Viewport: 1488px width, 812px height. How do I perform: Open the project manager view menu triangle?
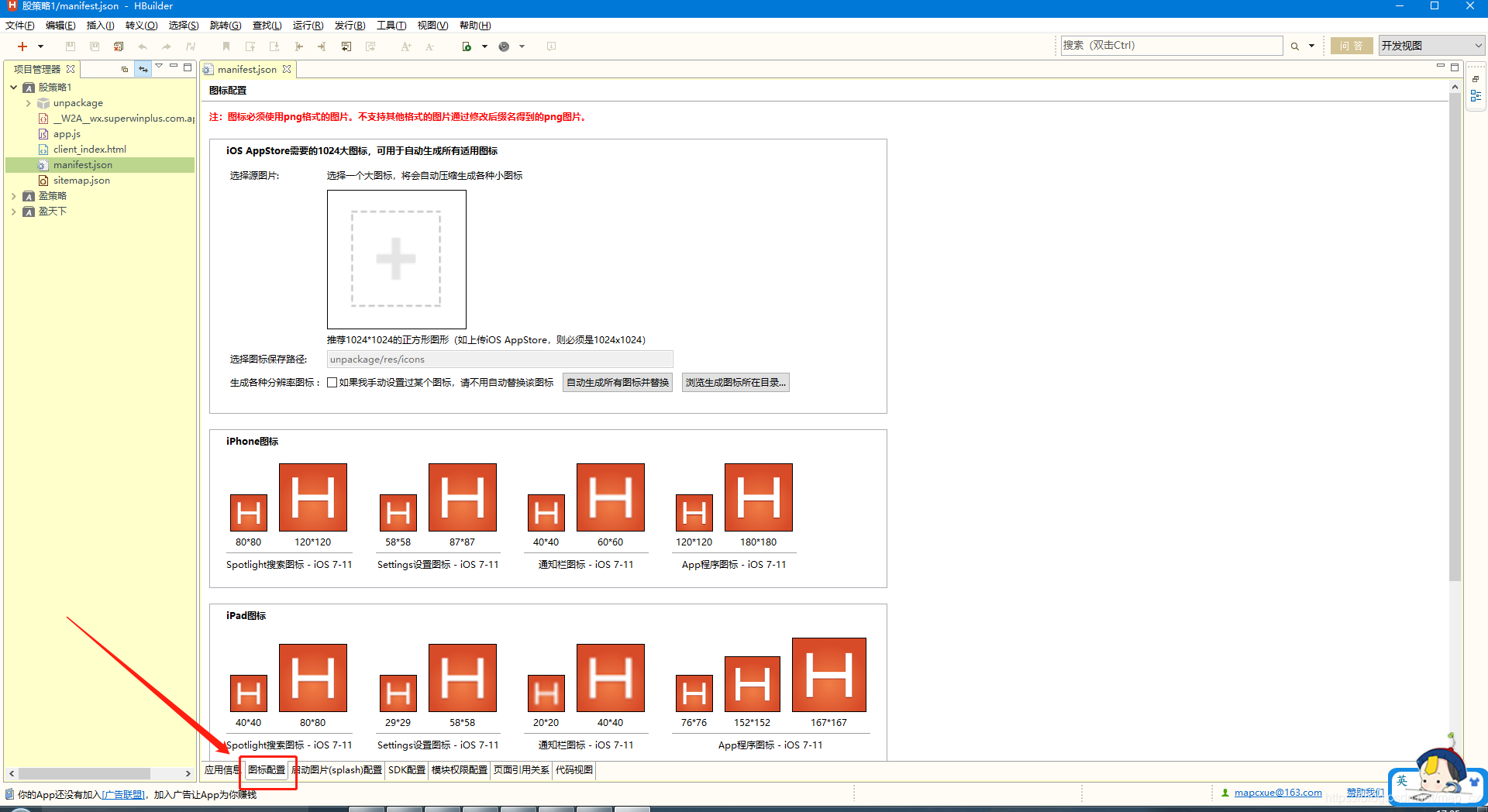click(159, 67)
